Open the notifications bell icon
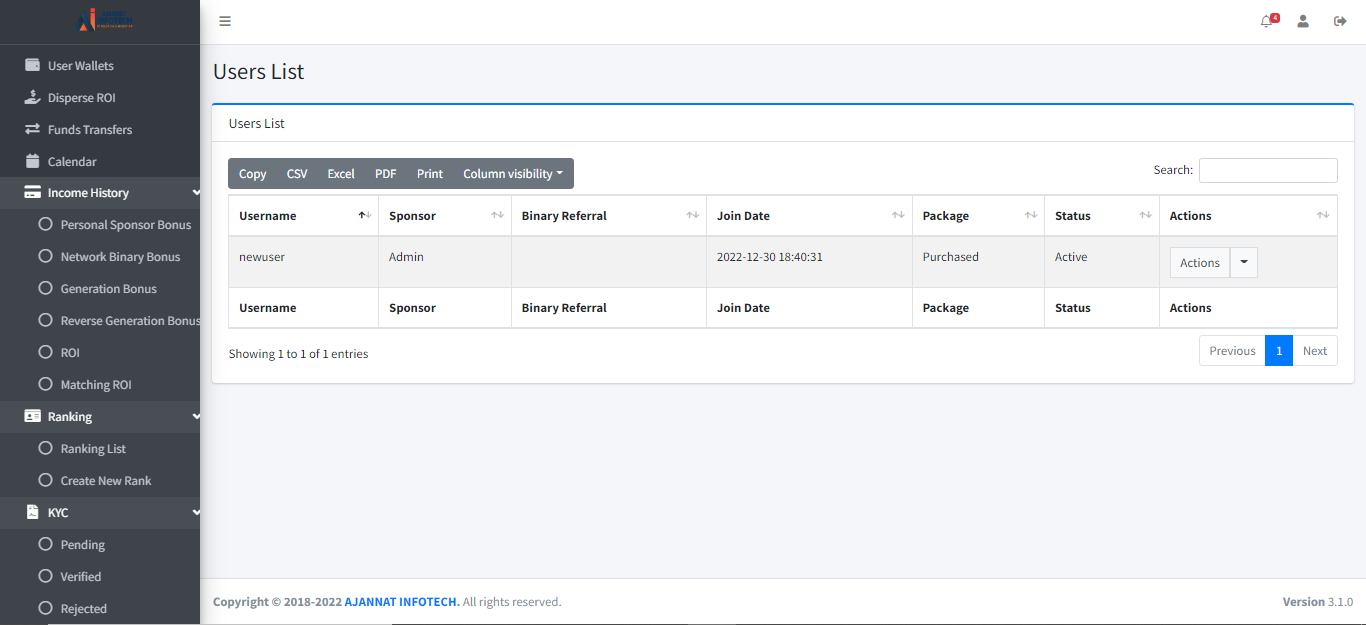1366x625 pixels. [1267, 21]
